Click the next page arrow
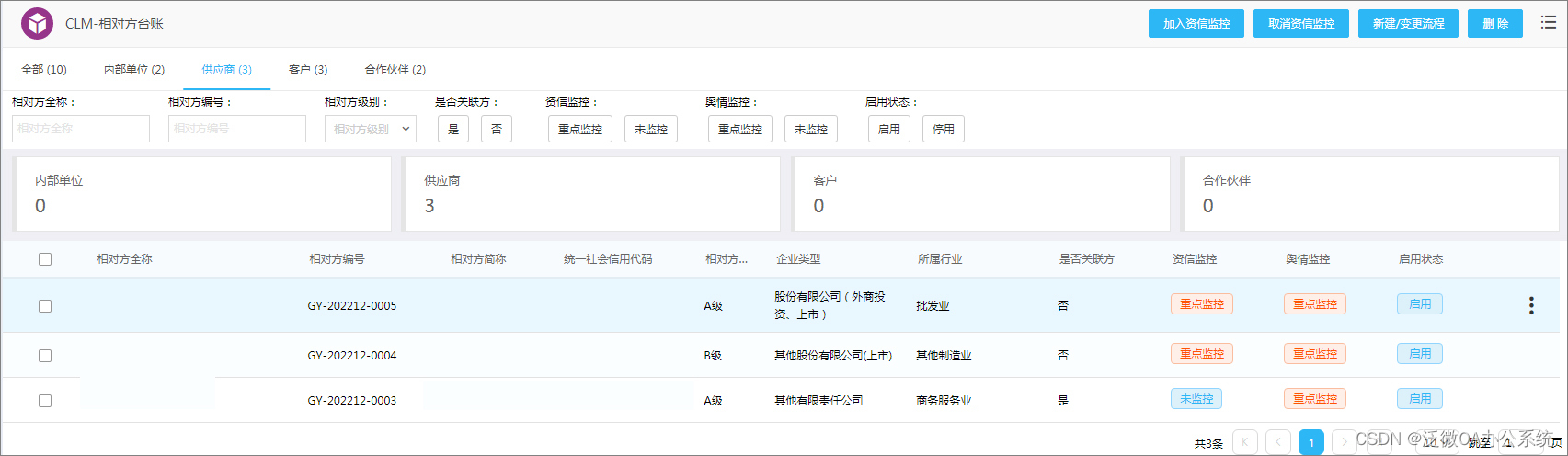The image size is (1568, 456). (x=1344, y=442)
